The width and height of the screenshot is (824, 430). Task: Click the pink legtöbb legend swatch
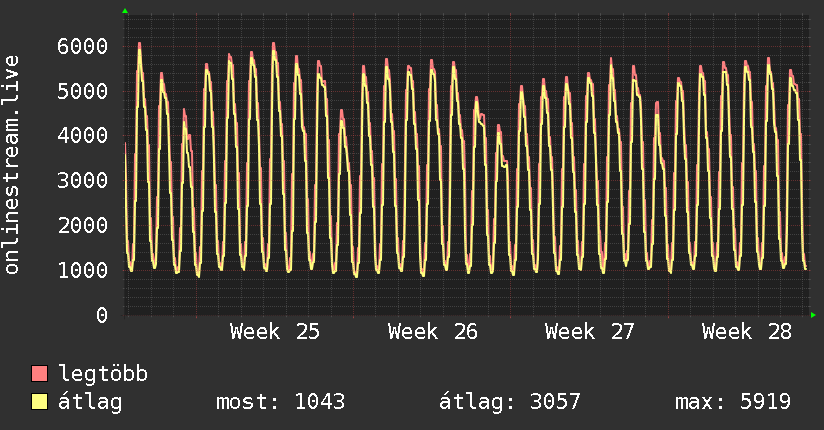[39, 374]
